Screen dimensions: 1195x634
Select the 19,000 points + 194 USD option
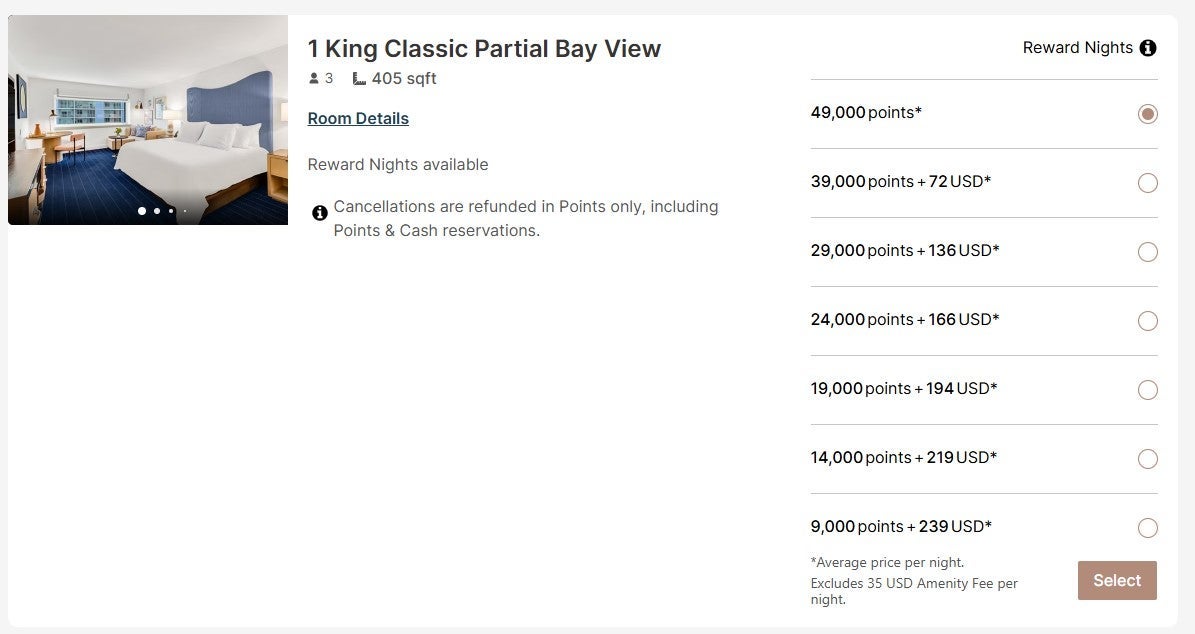coord(1147,390)
